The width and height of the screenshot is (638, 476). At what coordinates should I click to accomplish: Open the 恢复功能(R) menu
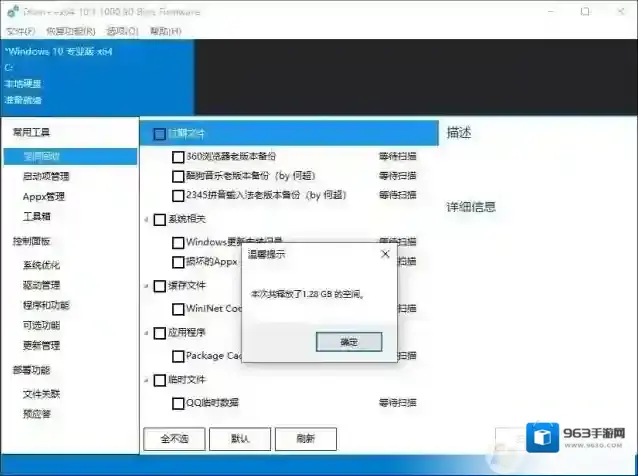(67, 31)
